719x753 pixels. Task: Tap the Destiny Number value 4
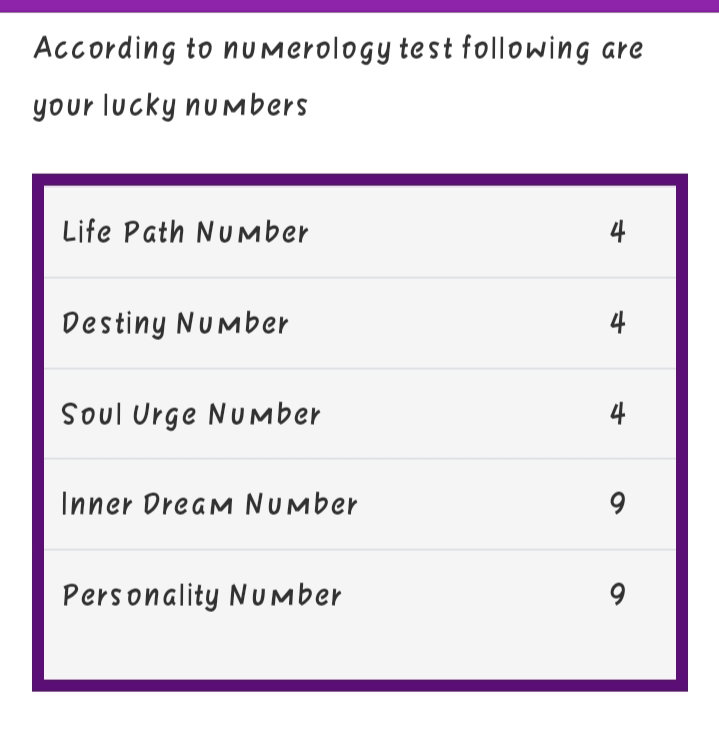[618, 322]
